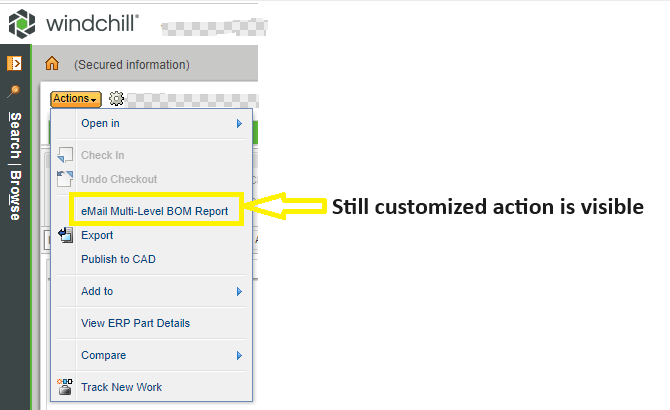Click the Undo Checkout icon
670x410 pixels.
(x=65, y=179)
